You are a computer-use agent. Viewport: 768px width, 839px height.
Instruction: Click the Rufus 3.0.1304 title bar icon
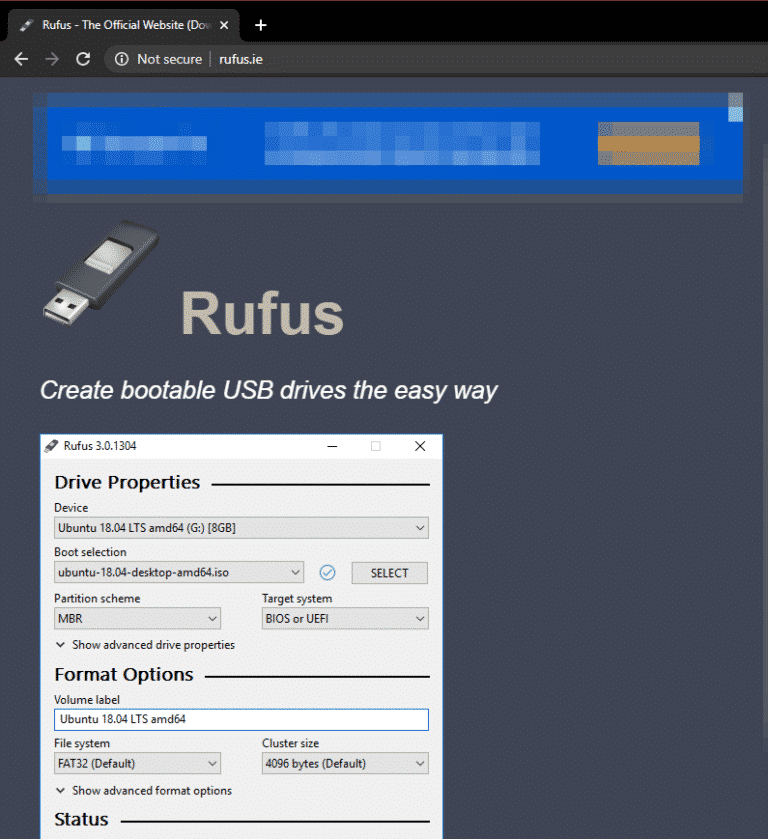(52, 446)
